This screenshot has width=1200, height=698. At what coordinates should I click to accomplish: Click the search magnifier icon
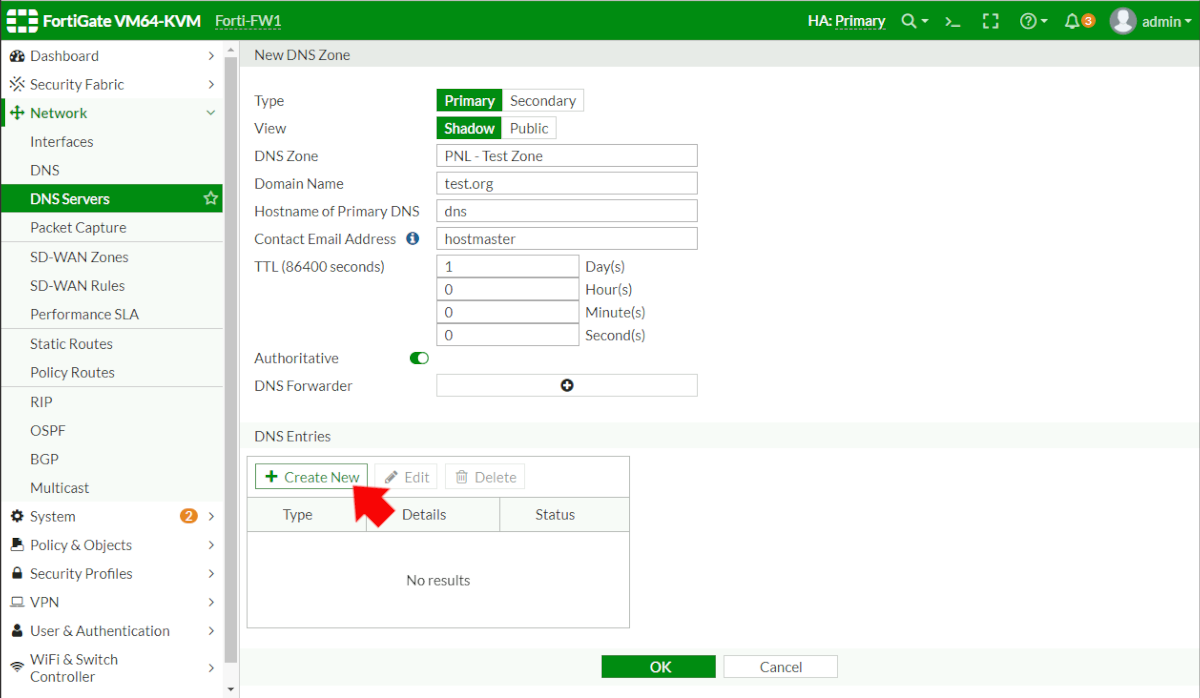click(910, 20)
